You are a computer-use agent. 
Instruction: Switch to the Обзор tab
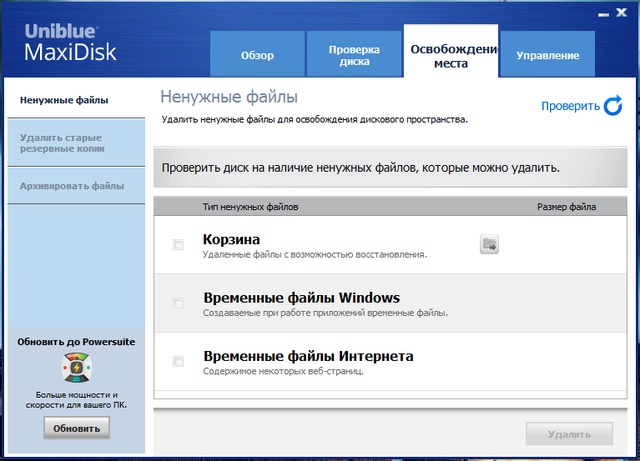[x=257, y=55]
